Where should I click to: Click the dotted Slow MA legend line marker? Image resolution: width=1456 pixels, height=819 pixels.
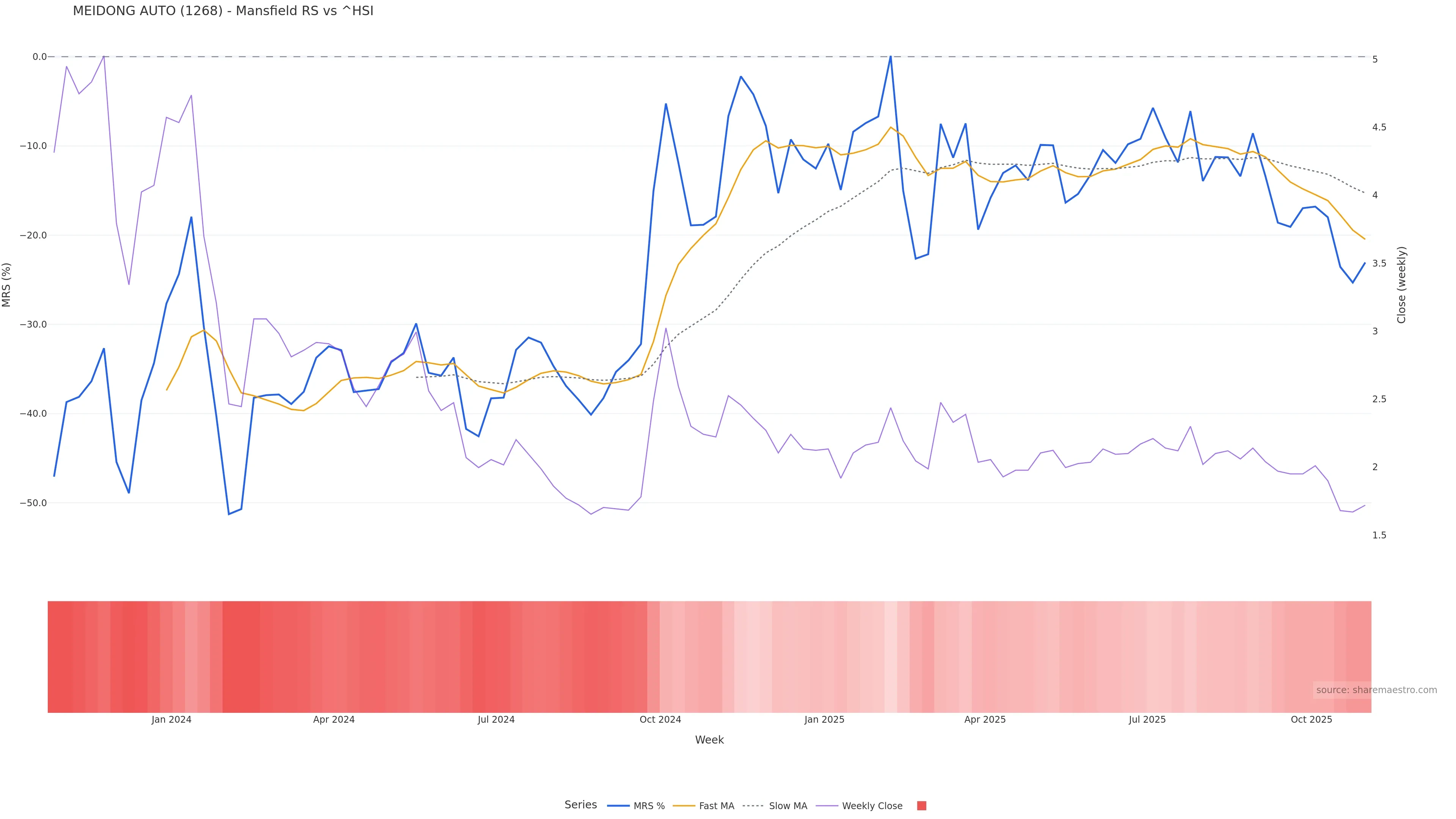753,806
